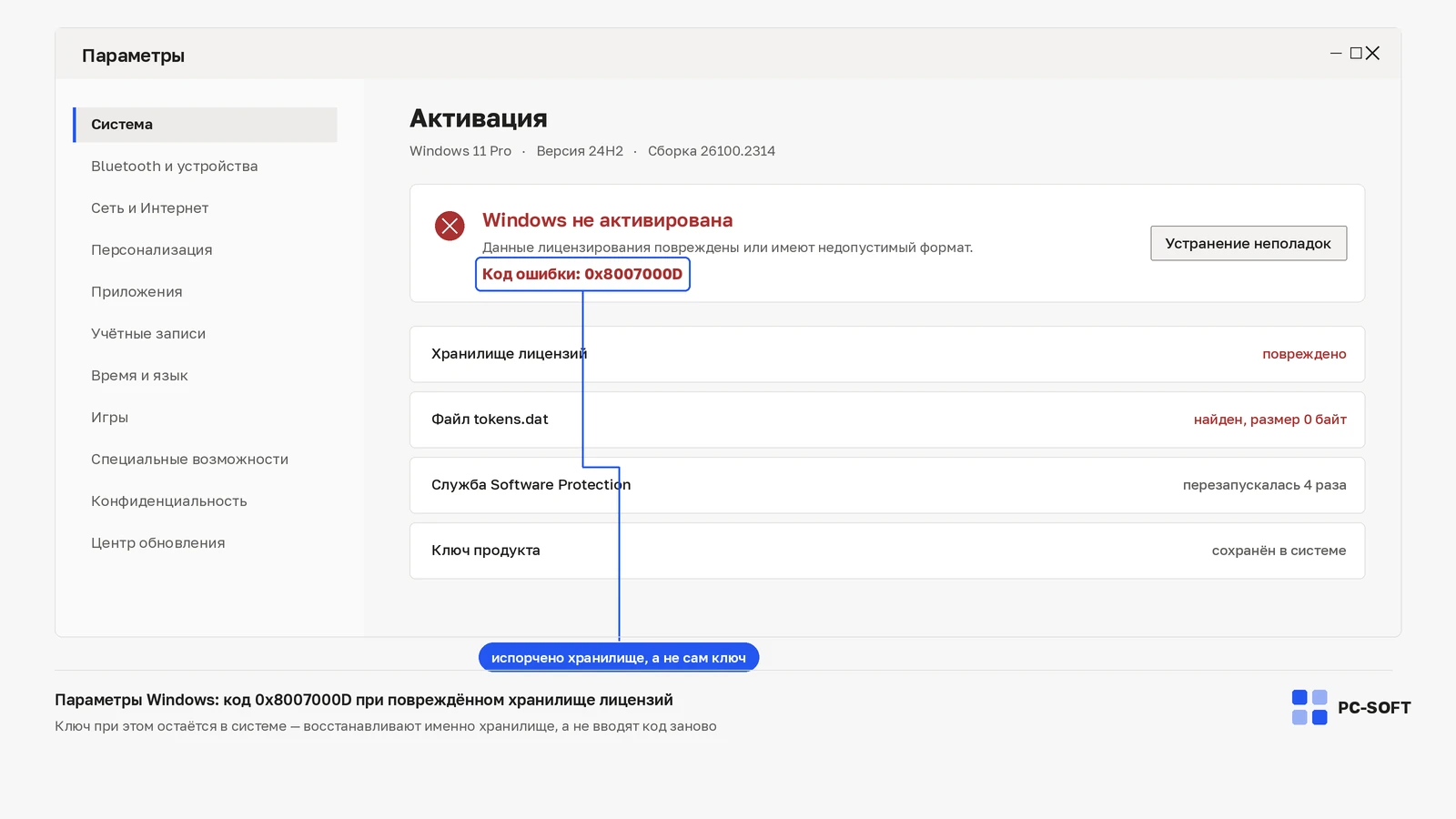
Task: Maximize the Параметры window
Action: [x=1356, y=54]
